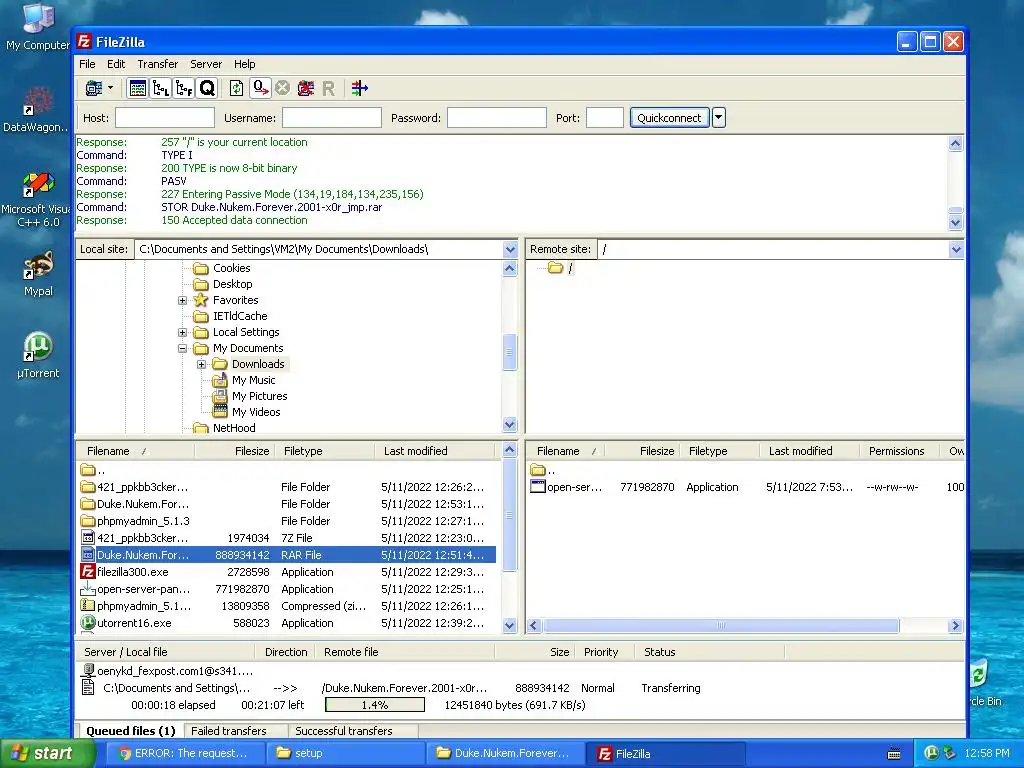Expand the Downloads tree node
1024x768 pixels.
tap(201, 364)
